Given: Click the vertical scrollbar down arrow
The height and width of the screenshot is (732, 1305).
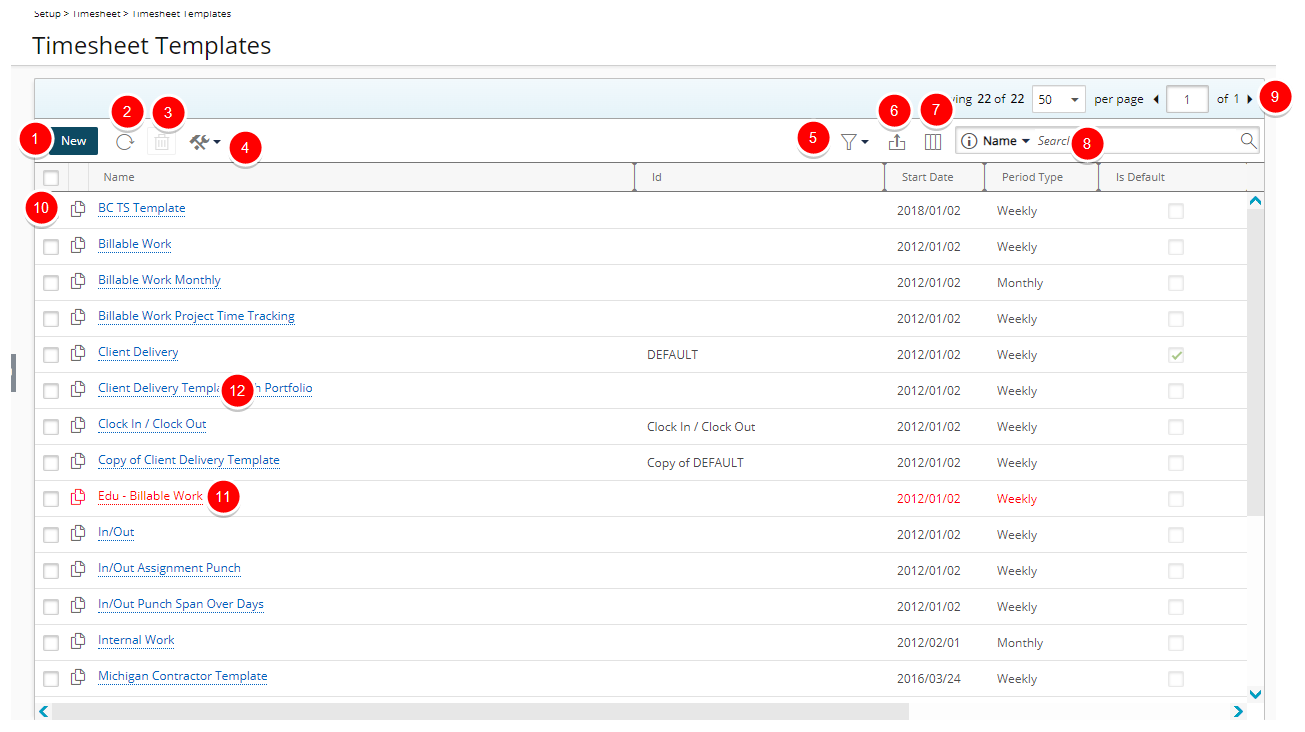Looking at the screenshot, I should tap(1256, 693).
